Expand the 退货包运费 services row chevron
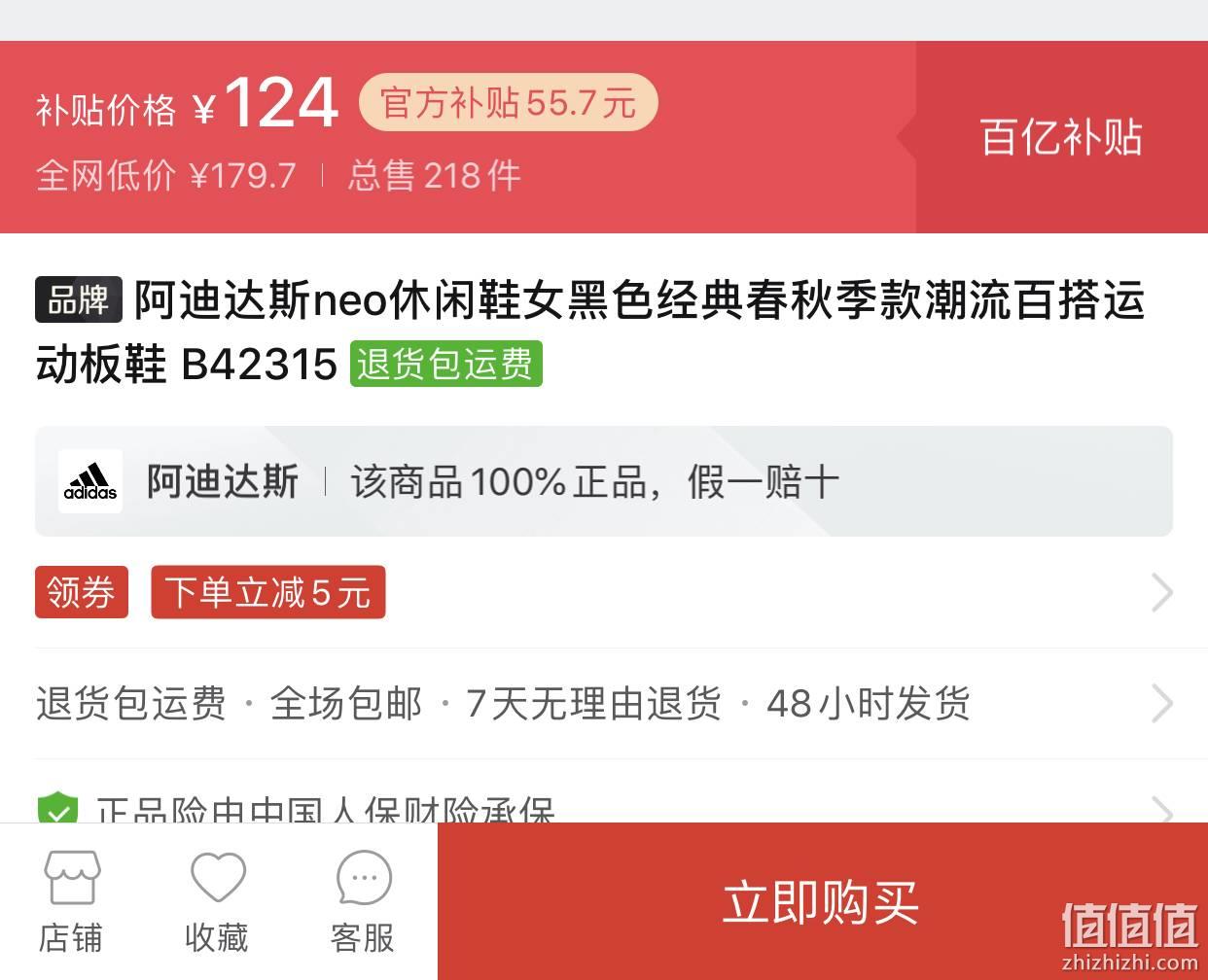The width and height of the screenshot is (1208, 980). [1161, 703]
